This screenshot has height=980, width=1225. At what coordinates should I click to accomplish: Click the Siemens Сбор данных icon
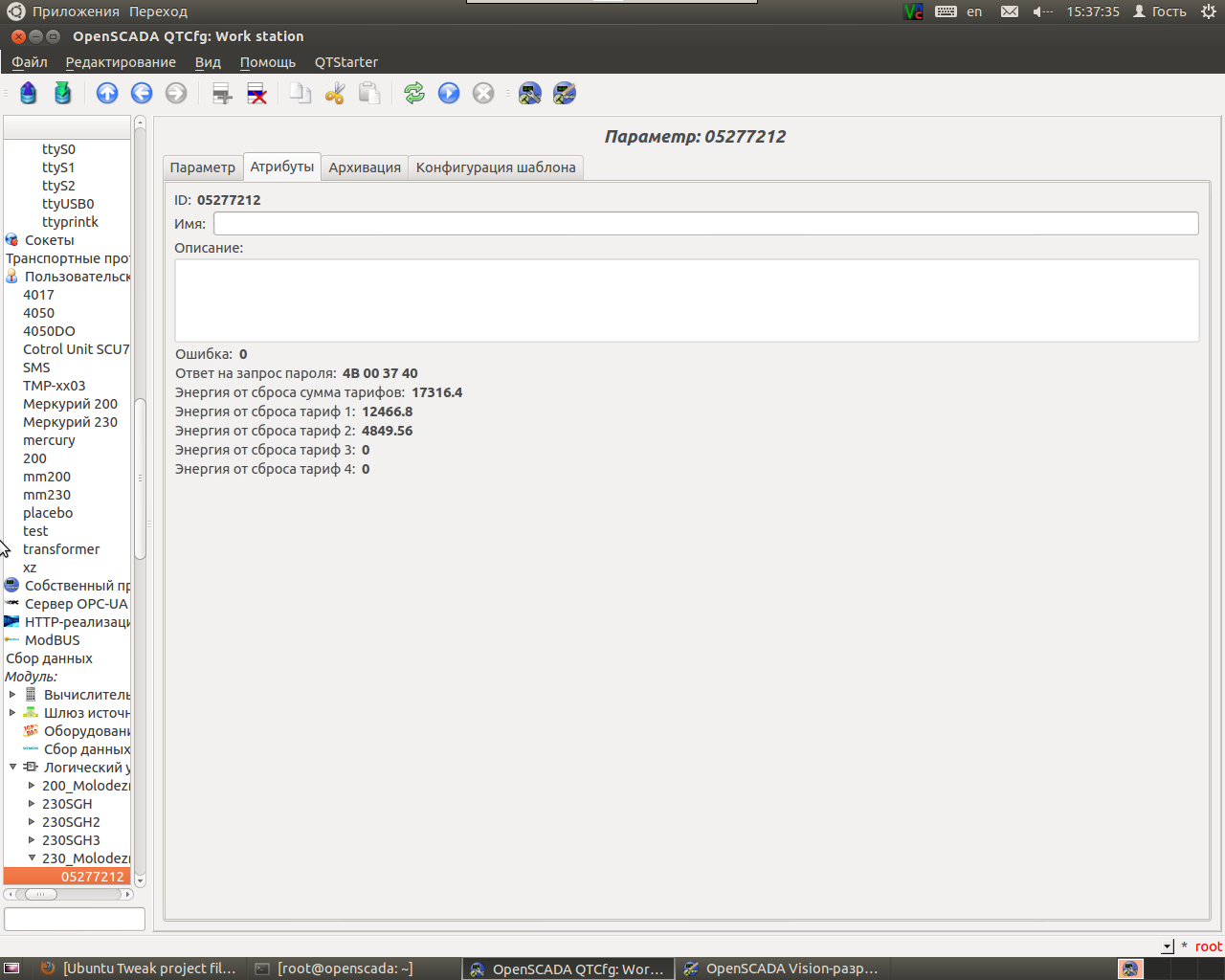(31, 749)
